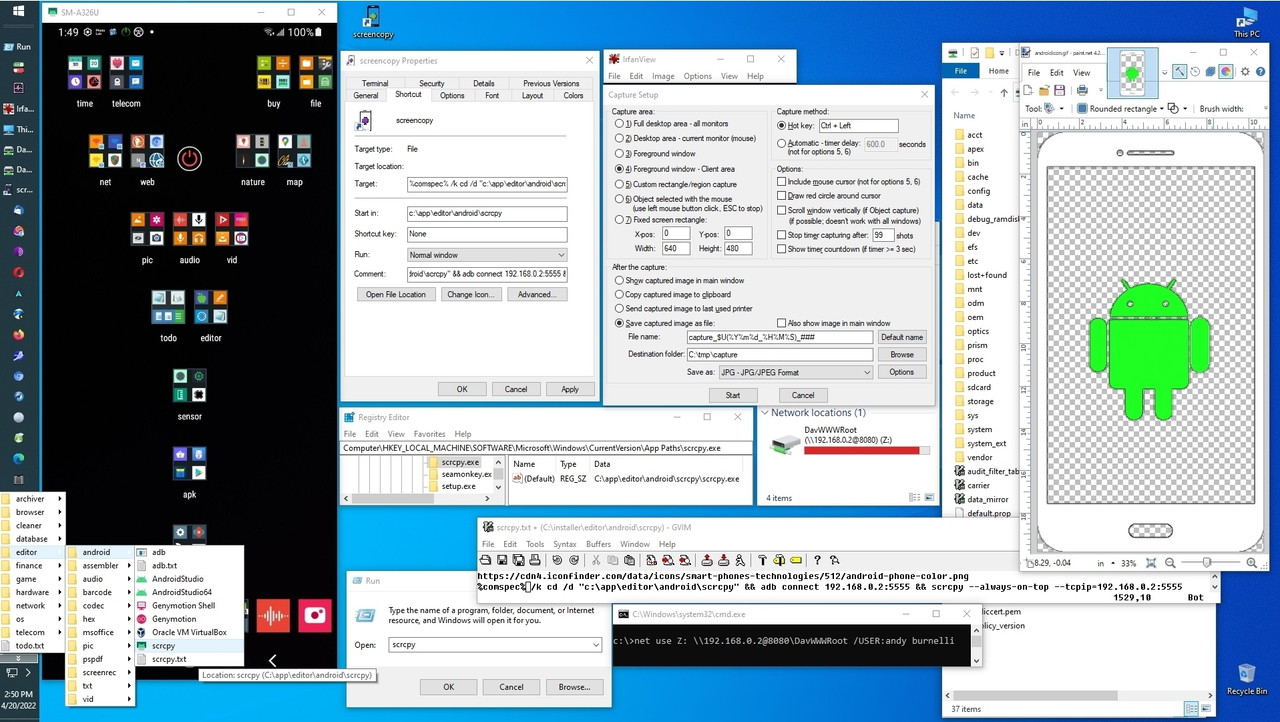Click the Open File Location button
Viewport: 1280px width, 722px height.
[396, 294]
